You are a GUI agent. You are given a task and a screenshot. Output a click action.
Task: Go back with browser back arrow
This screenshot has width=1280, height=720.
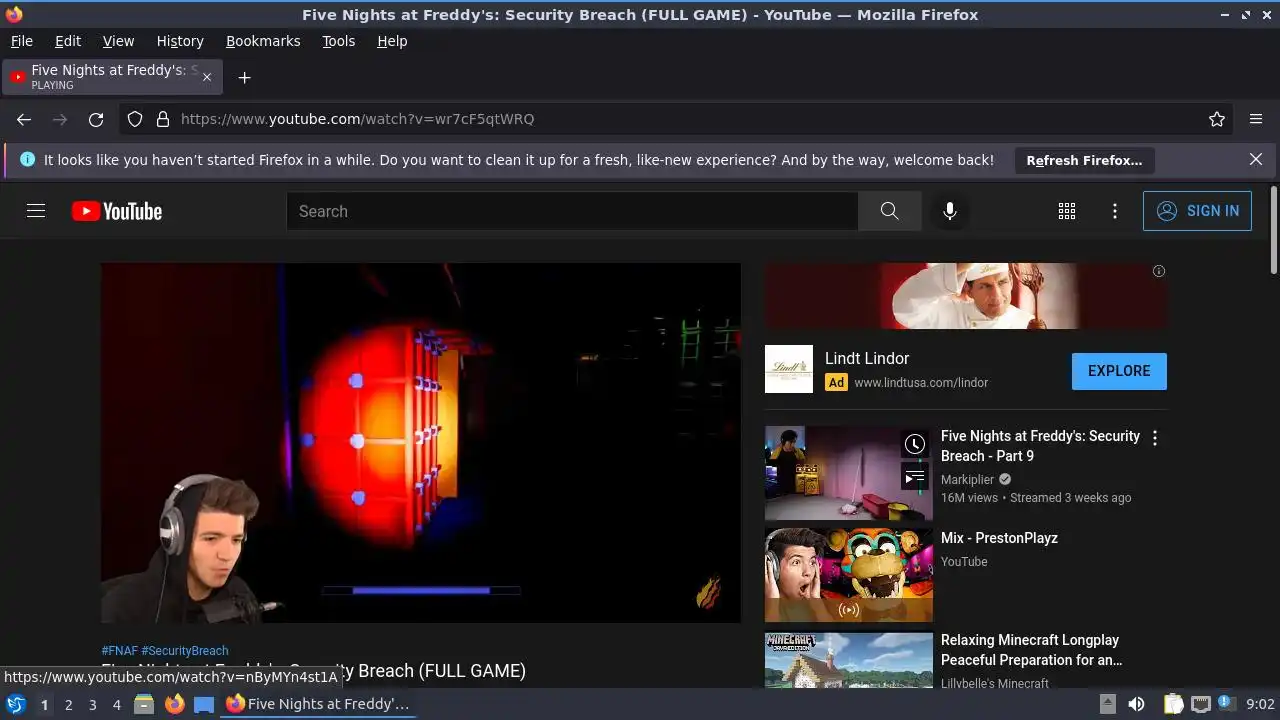pos(24,119)
